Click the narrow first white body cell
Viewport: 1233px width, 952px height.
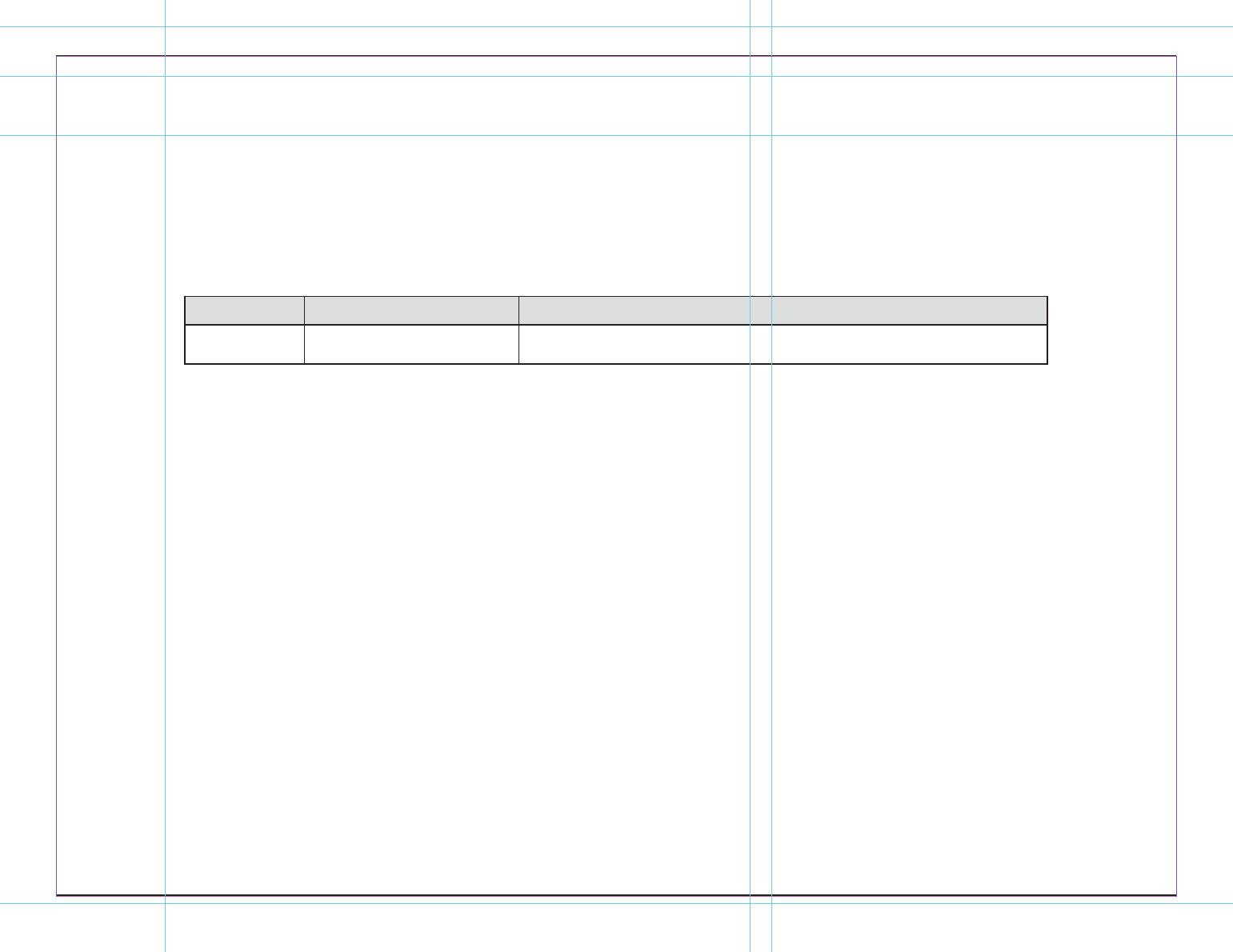click(x=245, y=345)
